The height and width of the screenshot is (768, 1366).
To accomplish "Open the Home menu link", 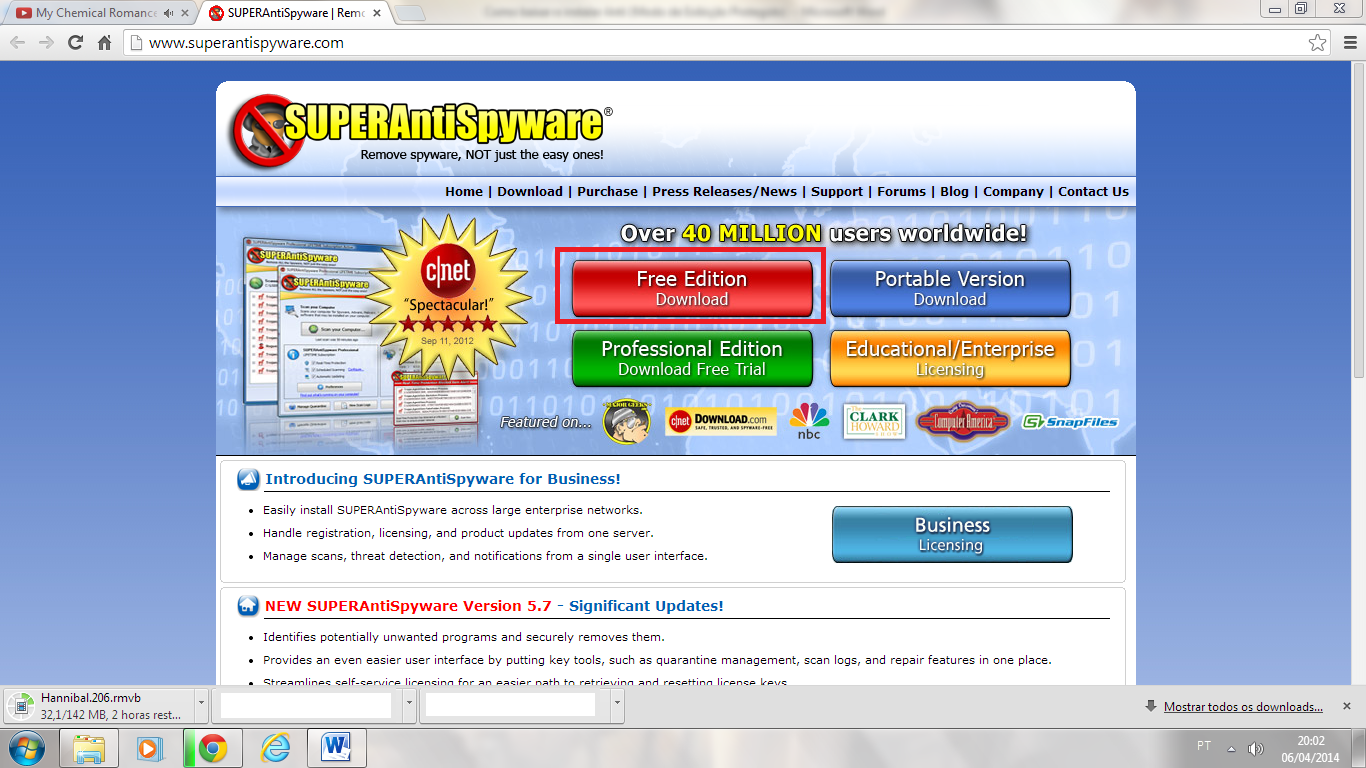I will click(x=464, y=191).
